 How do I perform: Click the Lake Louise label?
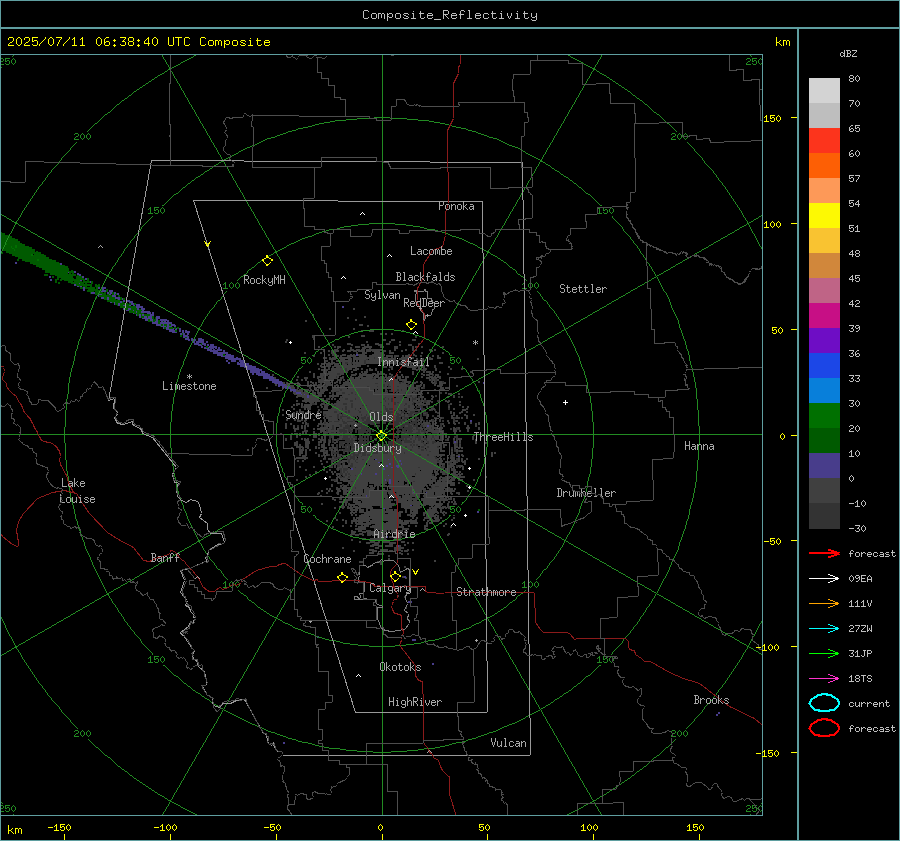(77, 491)
